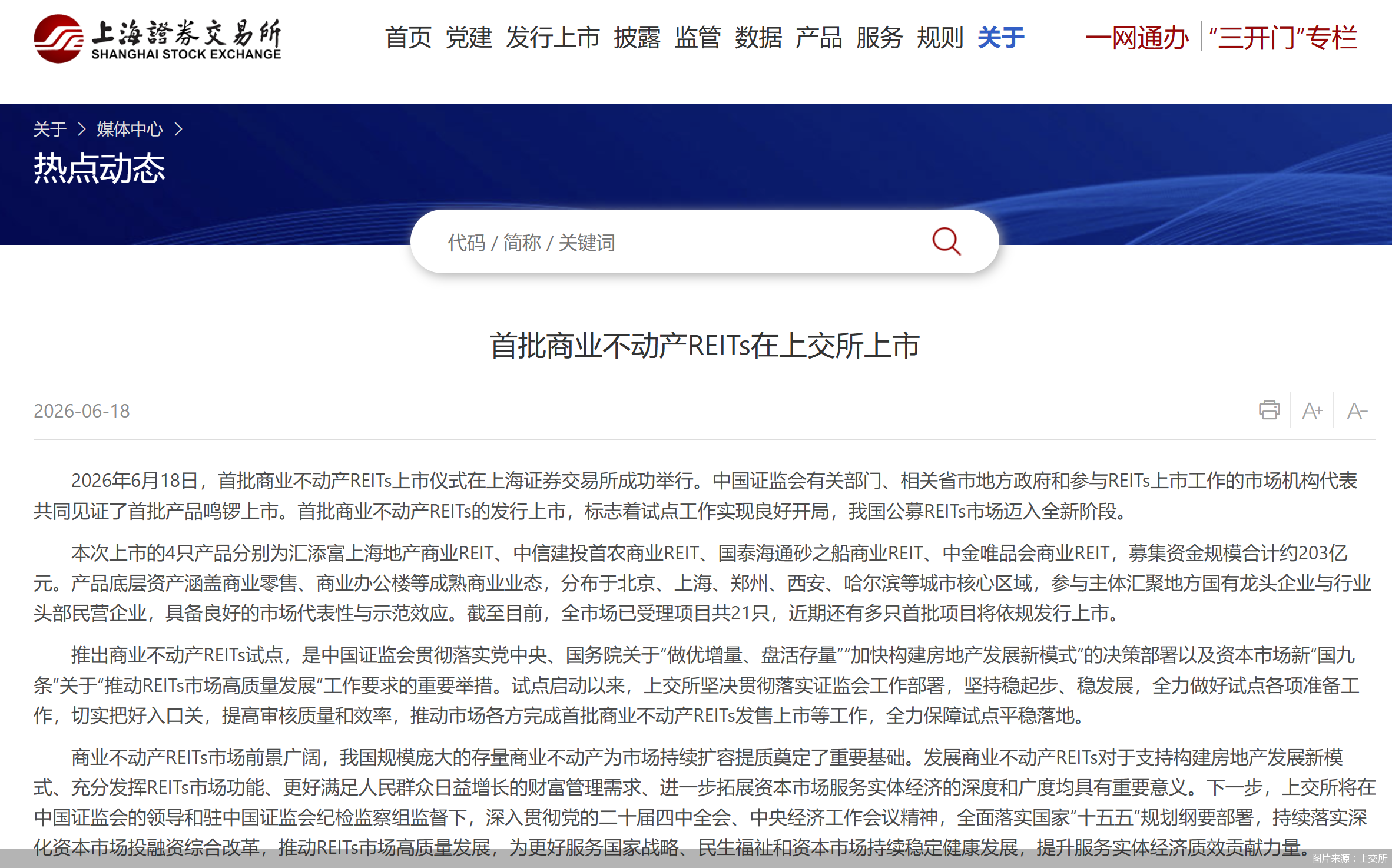
Task: Open the 披露 menu item
Action: coord(637,38)
